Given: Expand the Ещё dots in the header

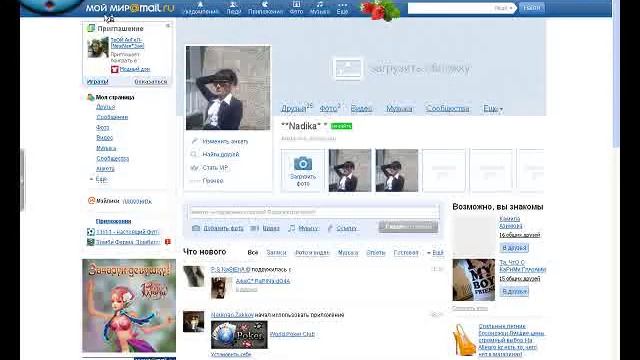Looking at the screenshot, I should (342, 8).
